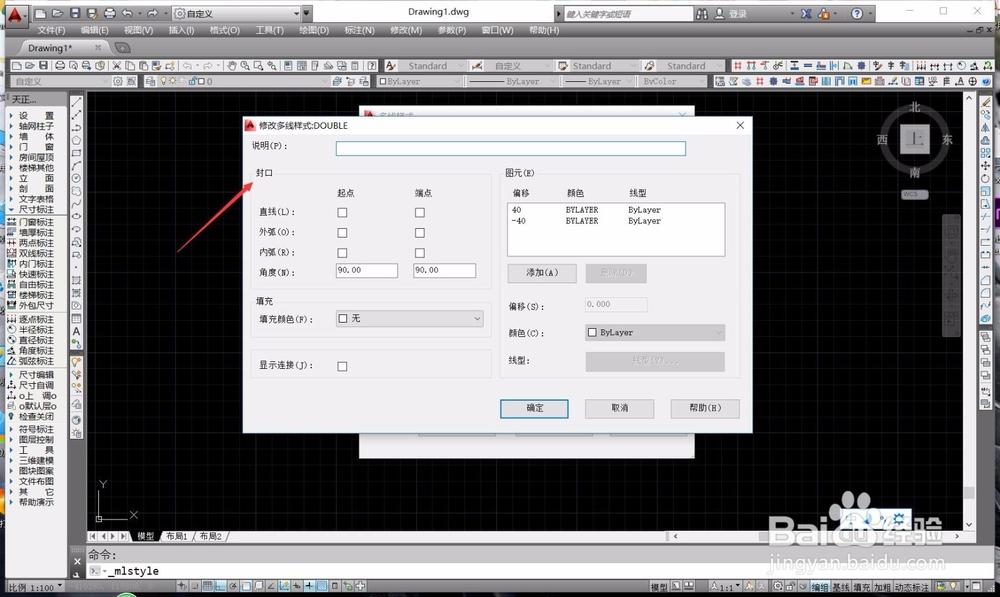Click the Redo arrow in quick access toolbar
Image resolution: width=1000 pixels, height=597 pixels.
pos(152,13)
